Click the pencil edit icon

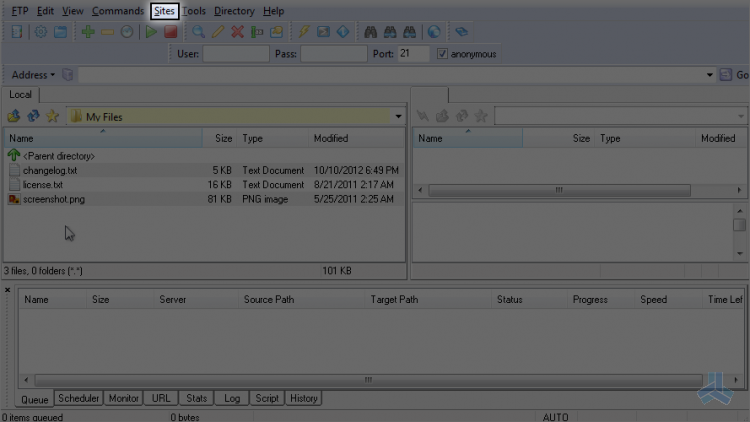pos(218,32)
